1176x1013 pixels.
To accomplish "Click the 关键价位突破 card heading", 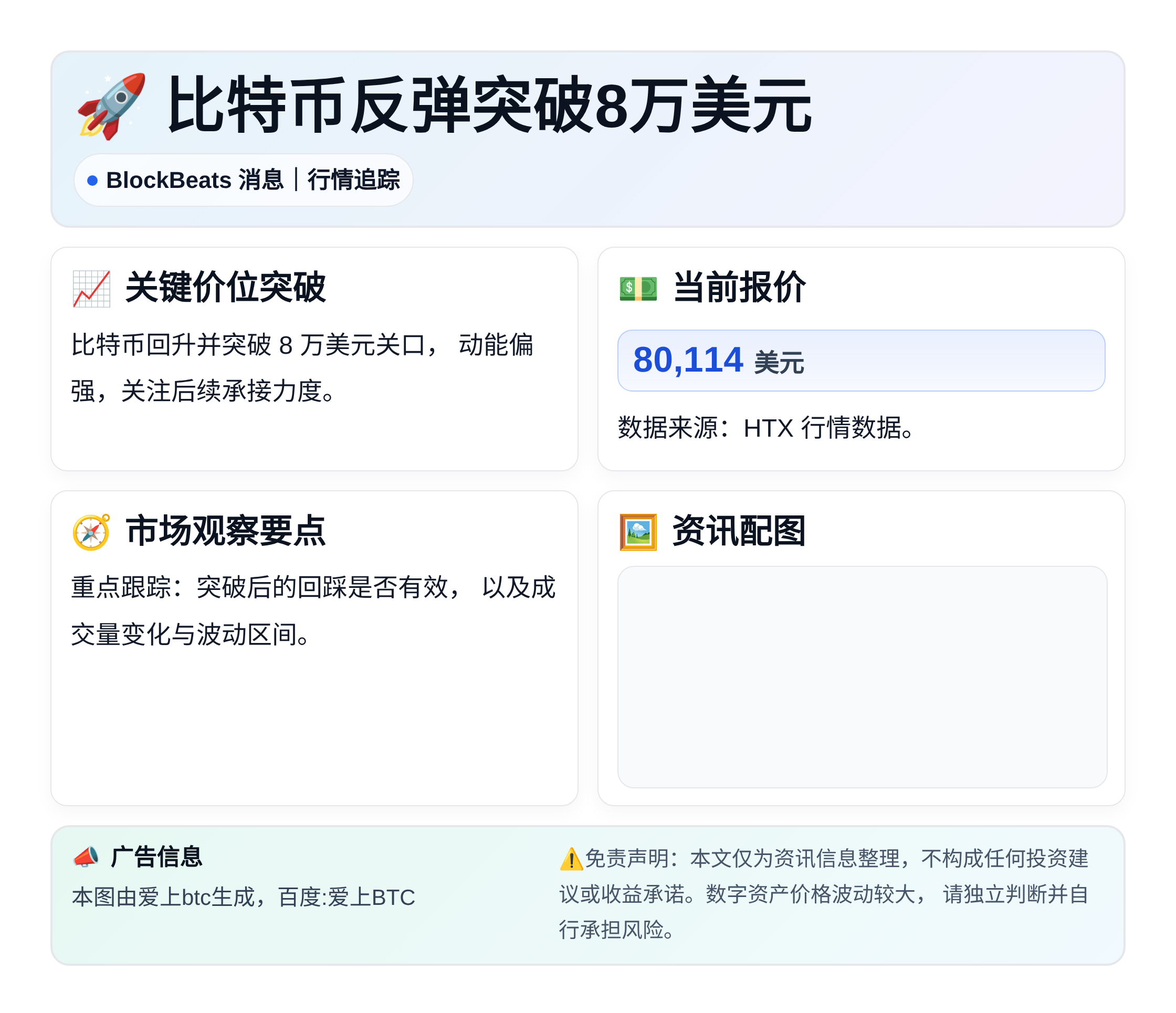I will [x=225, y=288].
